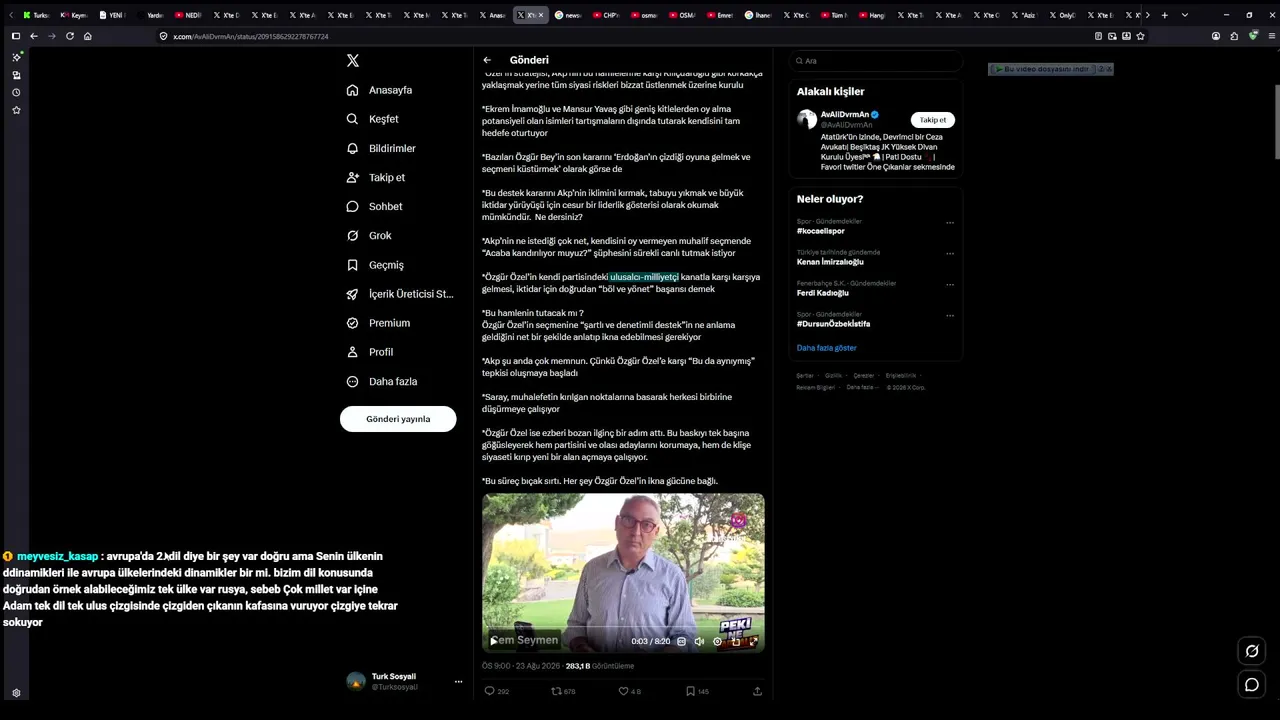
Task: Open the Keşfet search page
Action: pos(372,119)
